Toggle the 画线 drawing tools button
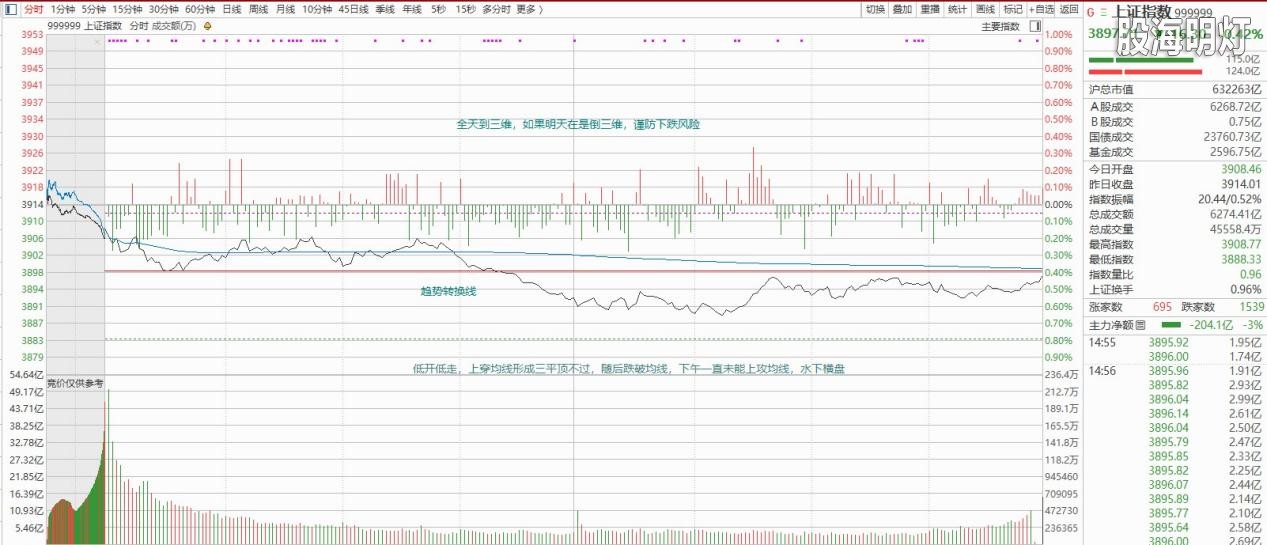The width and height of the screenshot is (1267, 545). click(985, 9)
